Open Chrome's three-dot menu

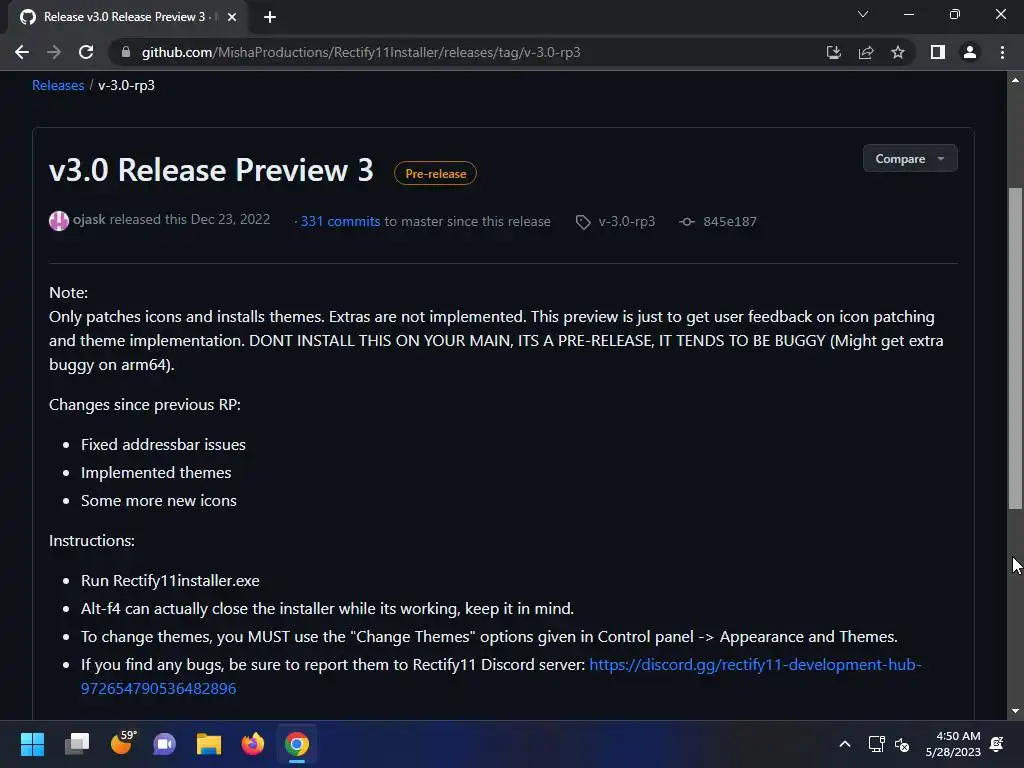click(x=1002, y=52)
